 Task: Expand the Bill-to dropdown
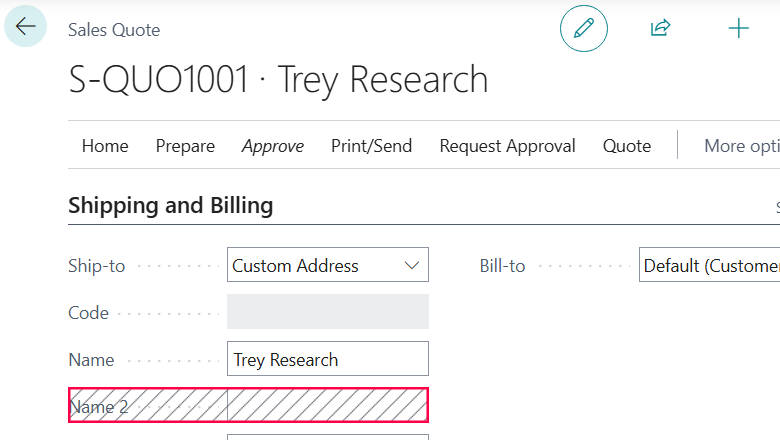(x=709, y=266)
